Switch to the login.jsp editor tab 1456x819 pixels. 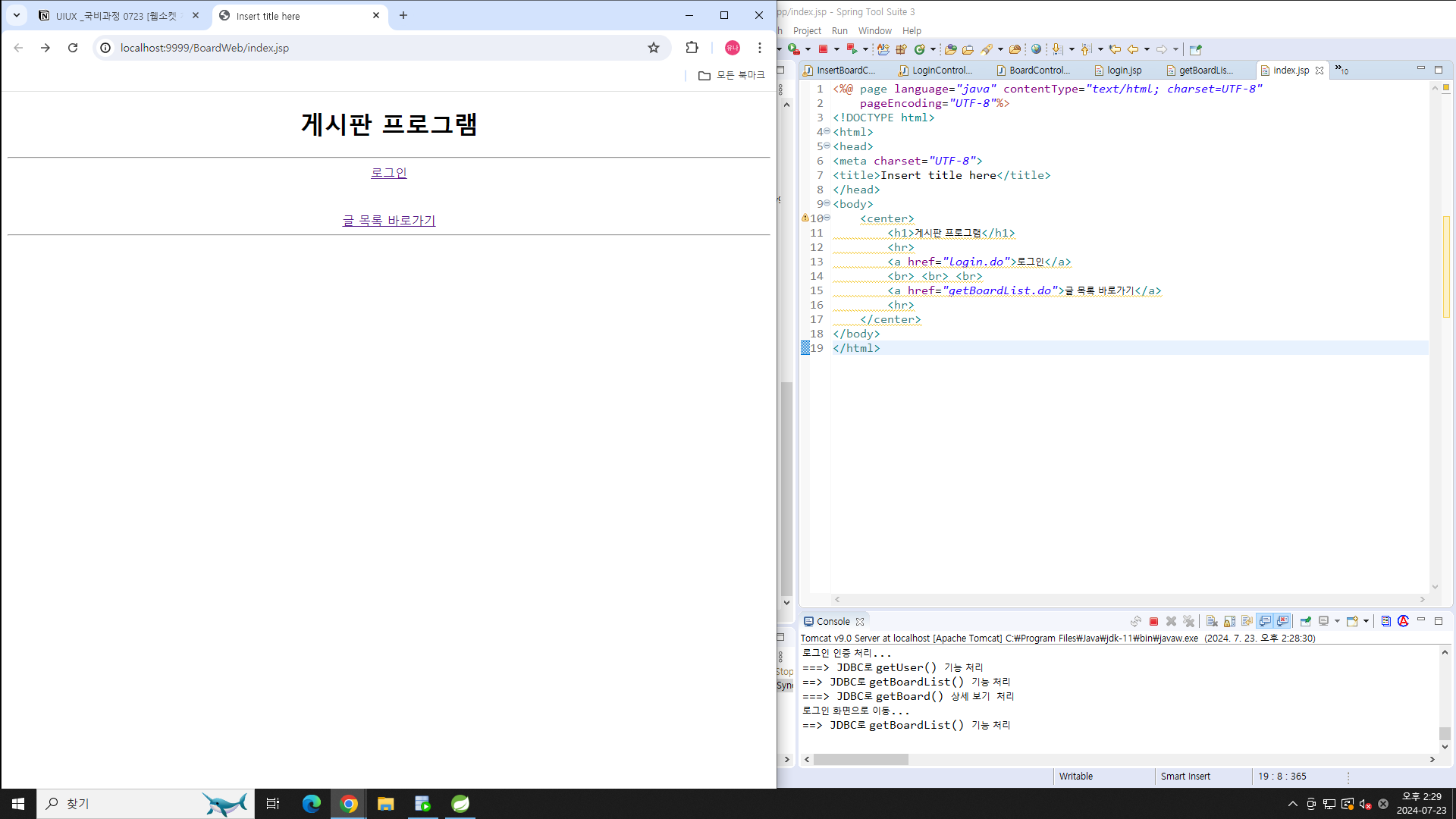coord(1124,70)
